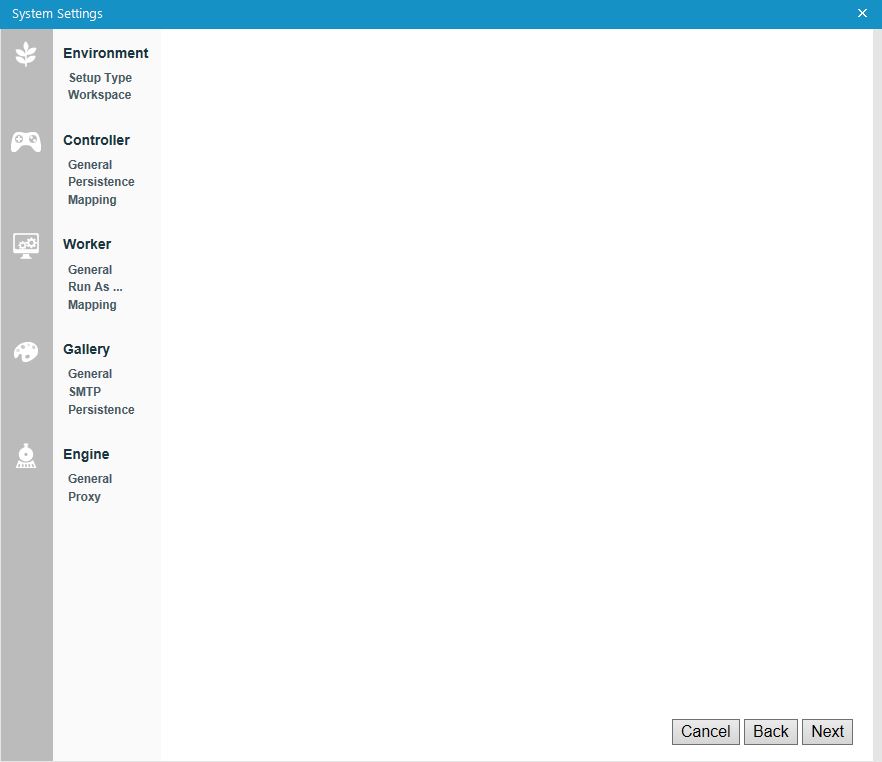Select General under the Controller section

(x=90, y=164)
